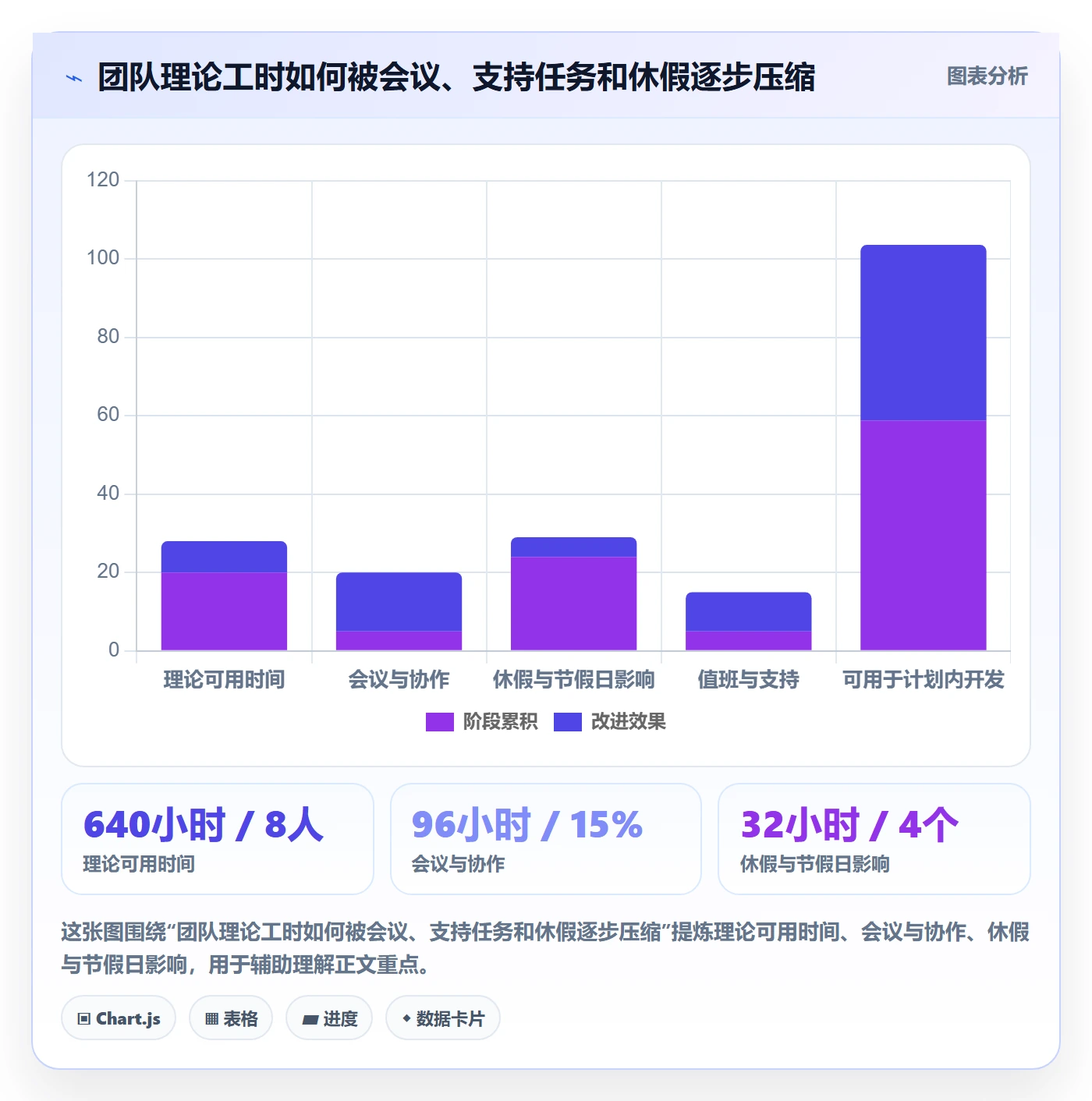Image resolution: width=1092 pixels, height=1101 pixels.
Task: Click the blue bar segment for 值班与支持
Action: [748, 611]
